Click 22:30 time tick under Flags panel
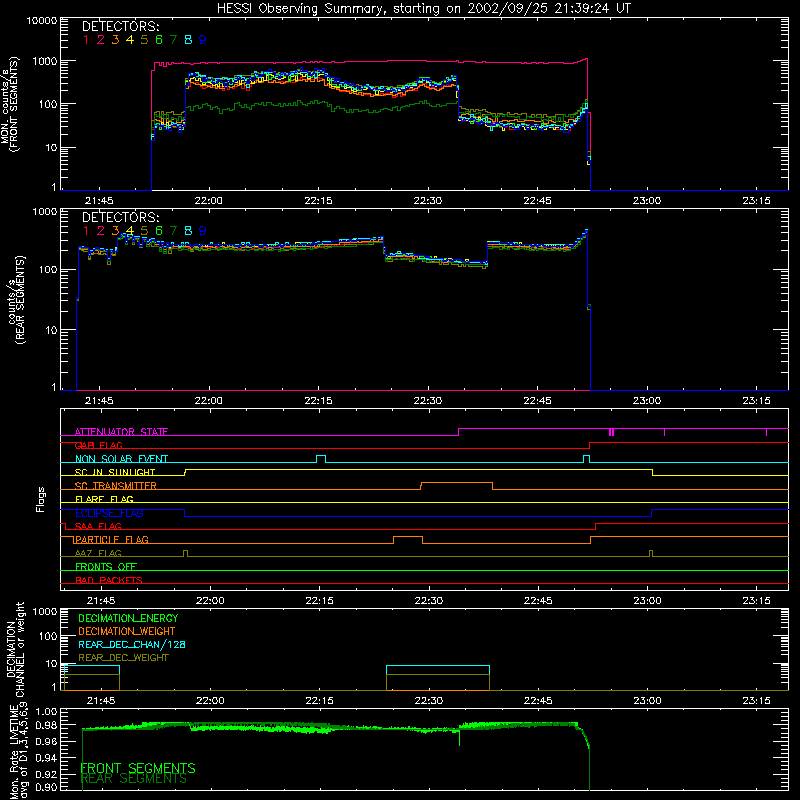800x800 pixels. tap(429, 601)
